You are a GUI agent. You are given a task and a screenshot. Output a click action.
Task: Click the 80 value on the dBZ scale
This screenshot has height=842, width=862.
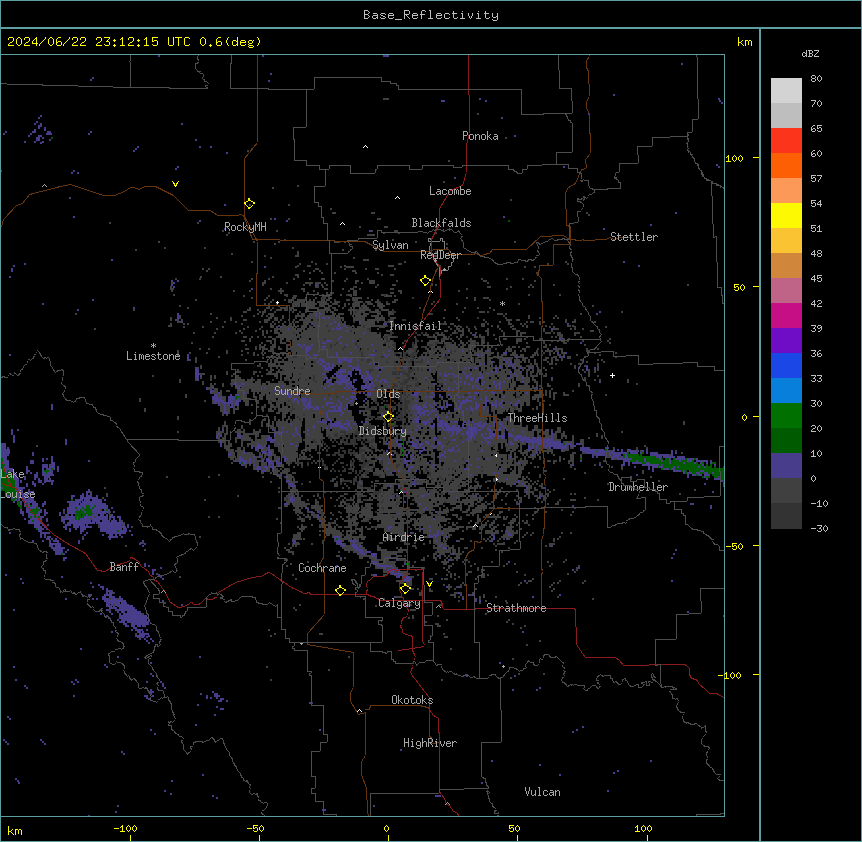point(816,79)
